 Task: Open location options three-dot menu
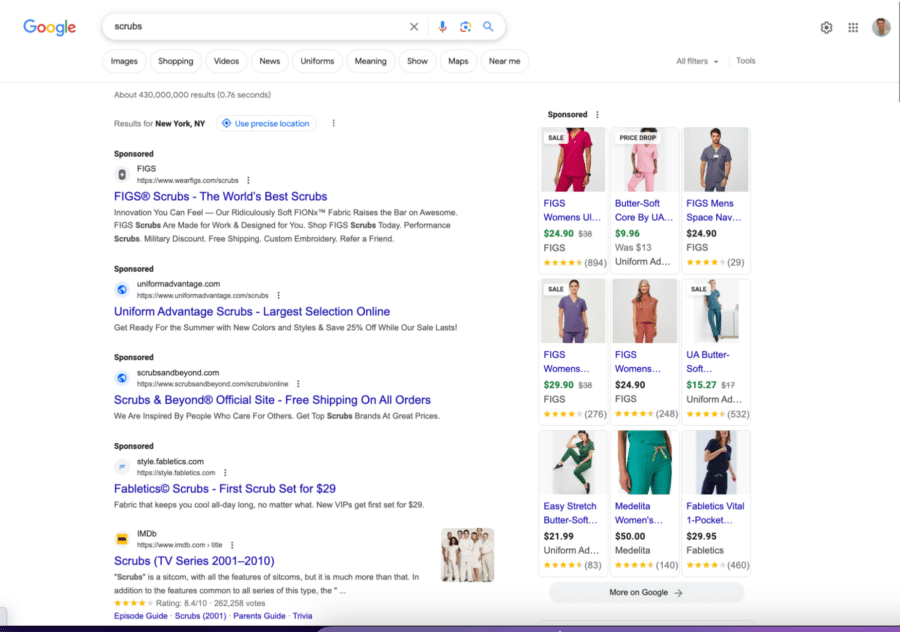pos(333,123)
